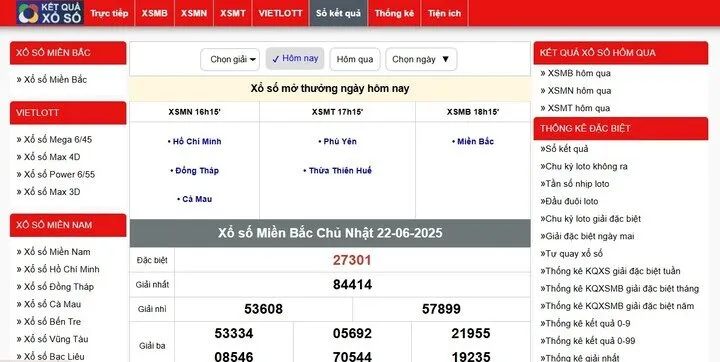This screenshot has width=720, height=362.
Task: Select second prize number 57899
Action: pos(441,309)
